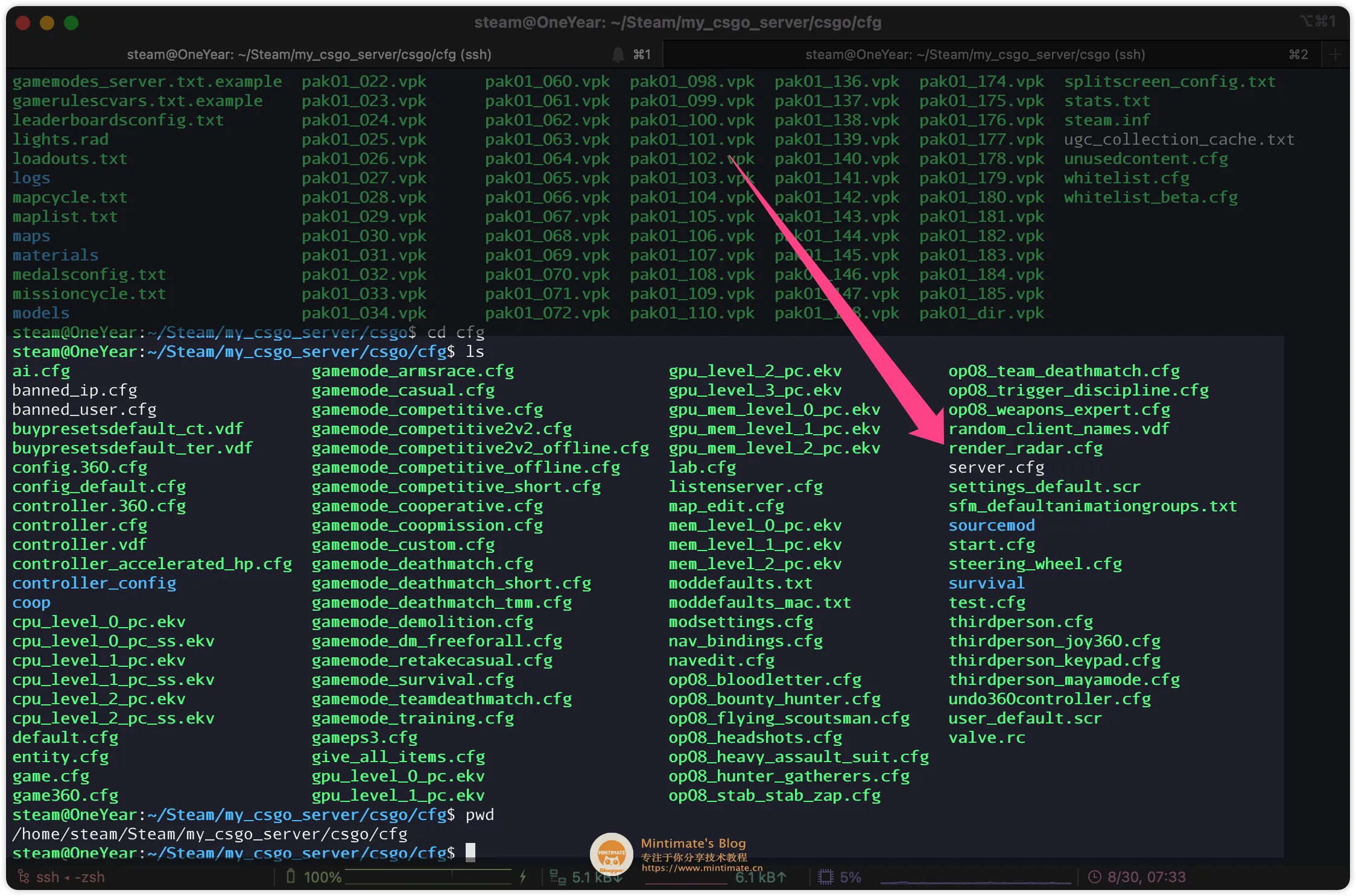Click the 5% CPU usage label
The image size is (1356, 896).
pos(850,877)
